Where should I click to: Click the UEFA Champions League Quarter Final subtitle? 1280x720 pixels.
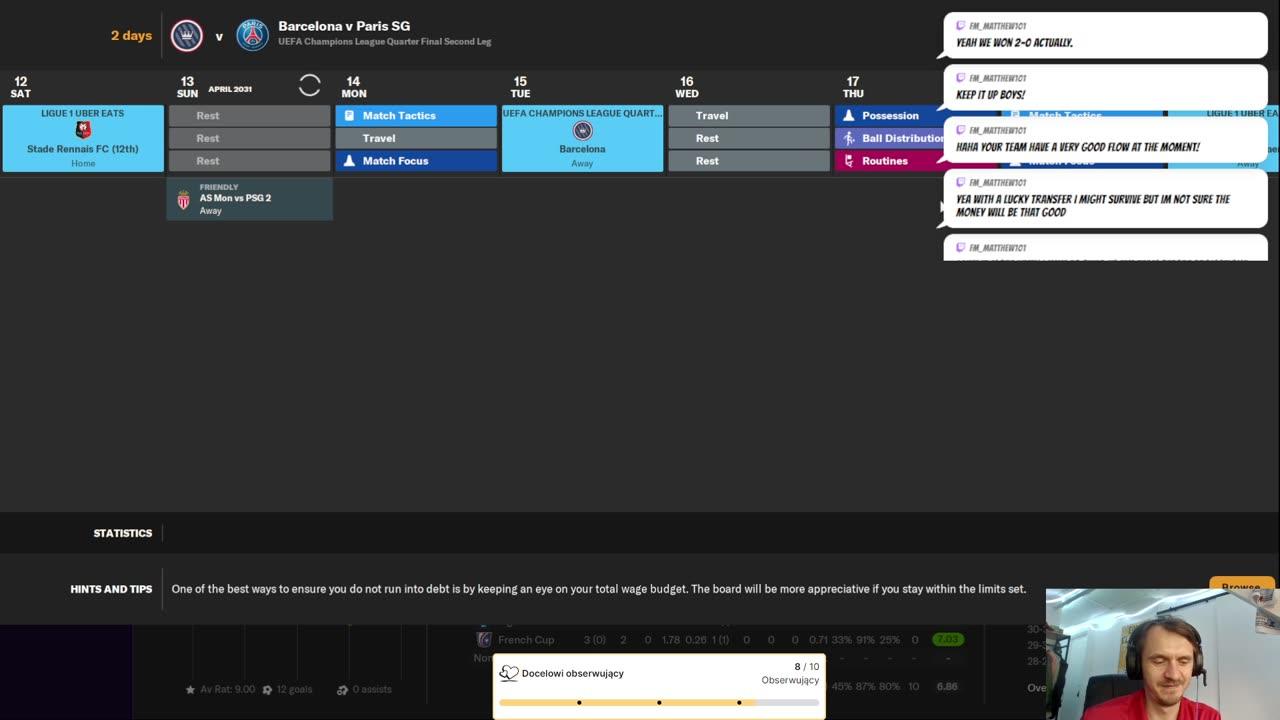tap(385, 42)
